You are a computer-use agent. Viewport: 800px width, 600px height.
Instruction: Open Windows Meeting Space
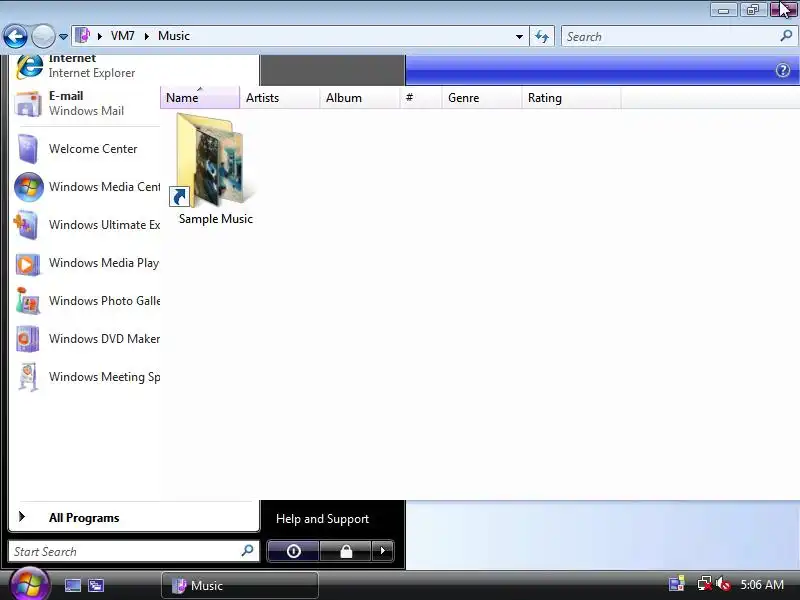(86, 377)
